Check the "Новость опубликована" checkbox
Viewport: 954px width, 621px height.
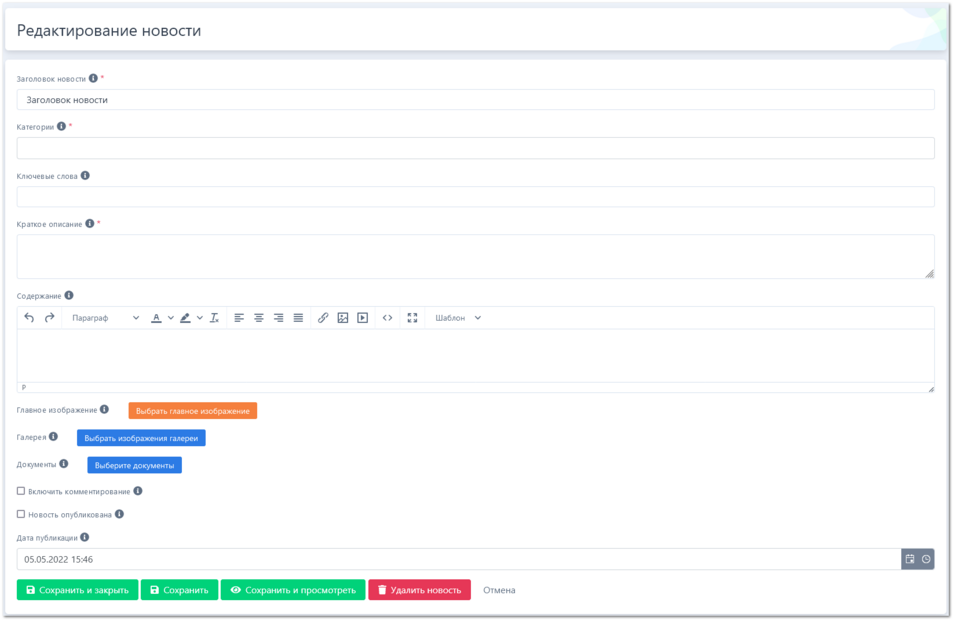[x=21, y=514]
